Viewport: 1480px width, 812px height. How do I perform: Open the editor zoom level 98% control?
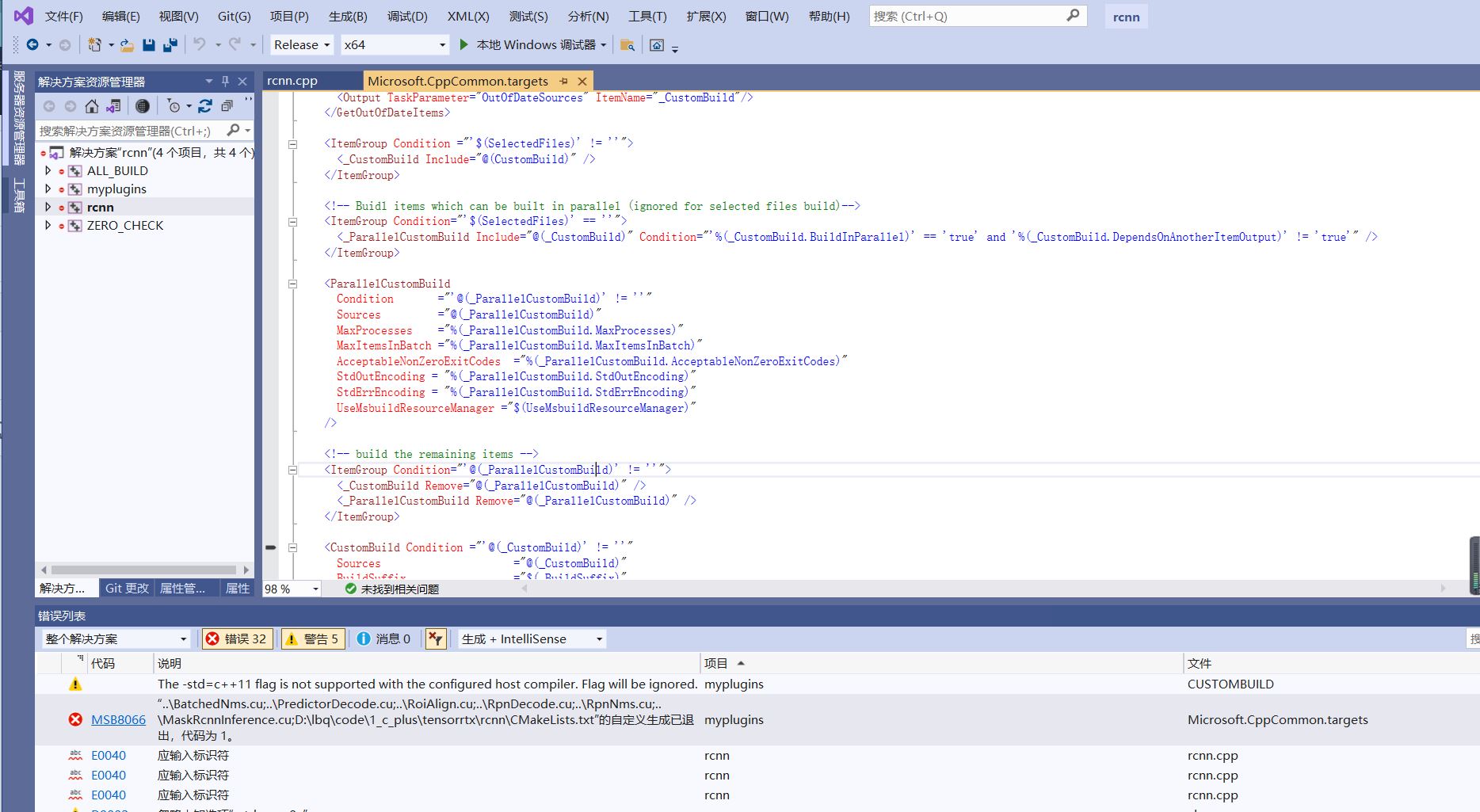[289, 589]
